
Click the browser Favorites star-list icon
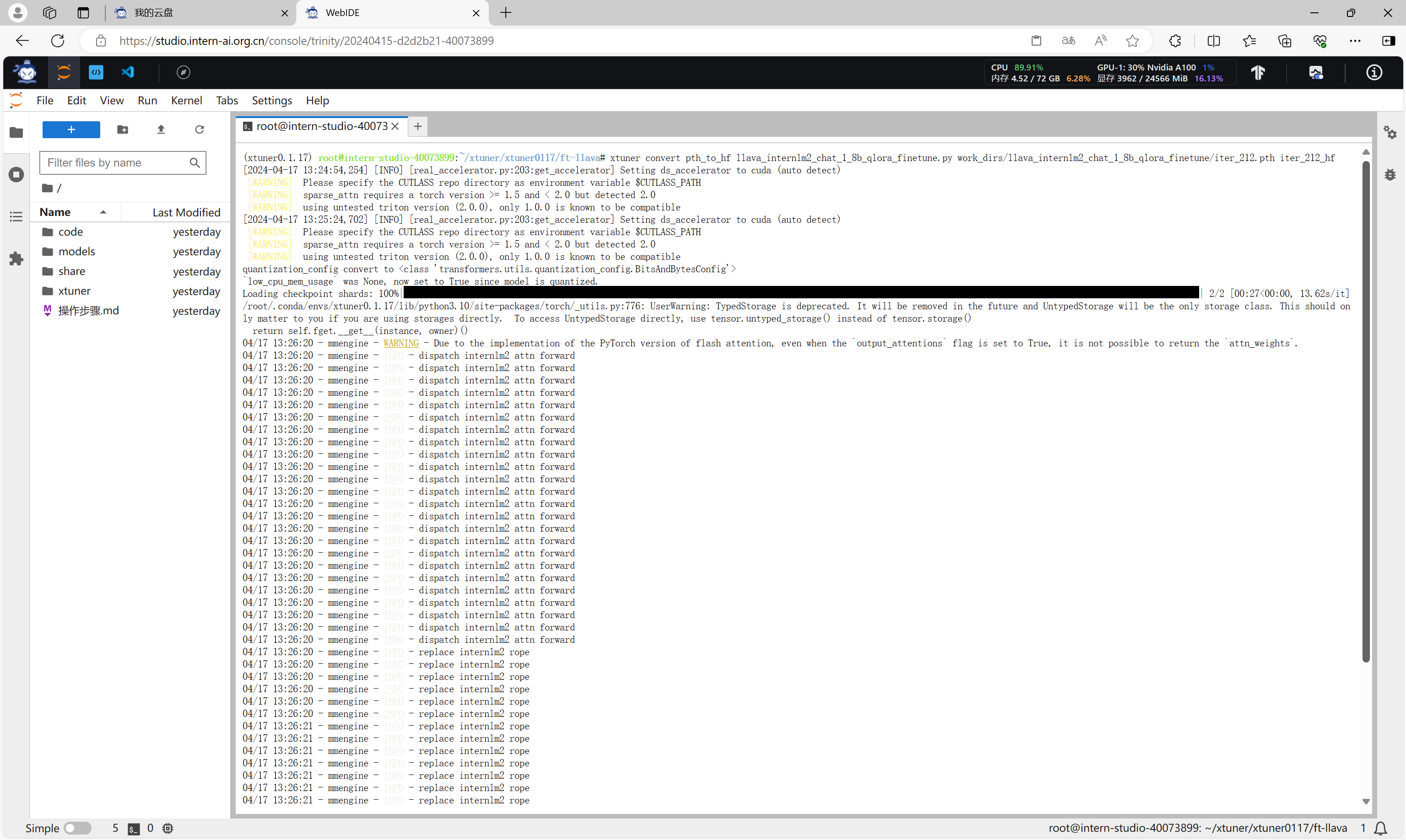[1249, 41]
